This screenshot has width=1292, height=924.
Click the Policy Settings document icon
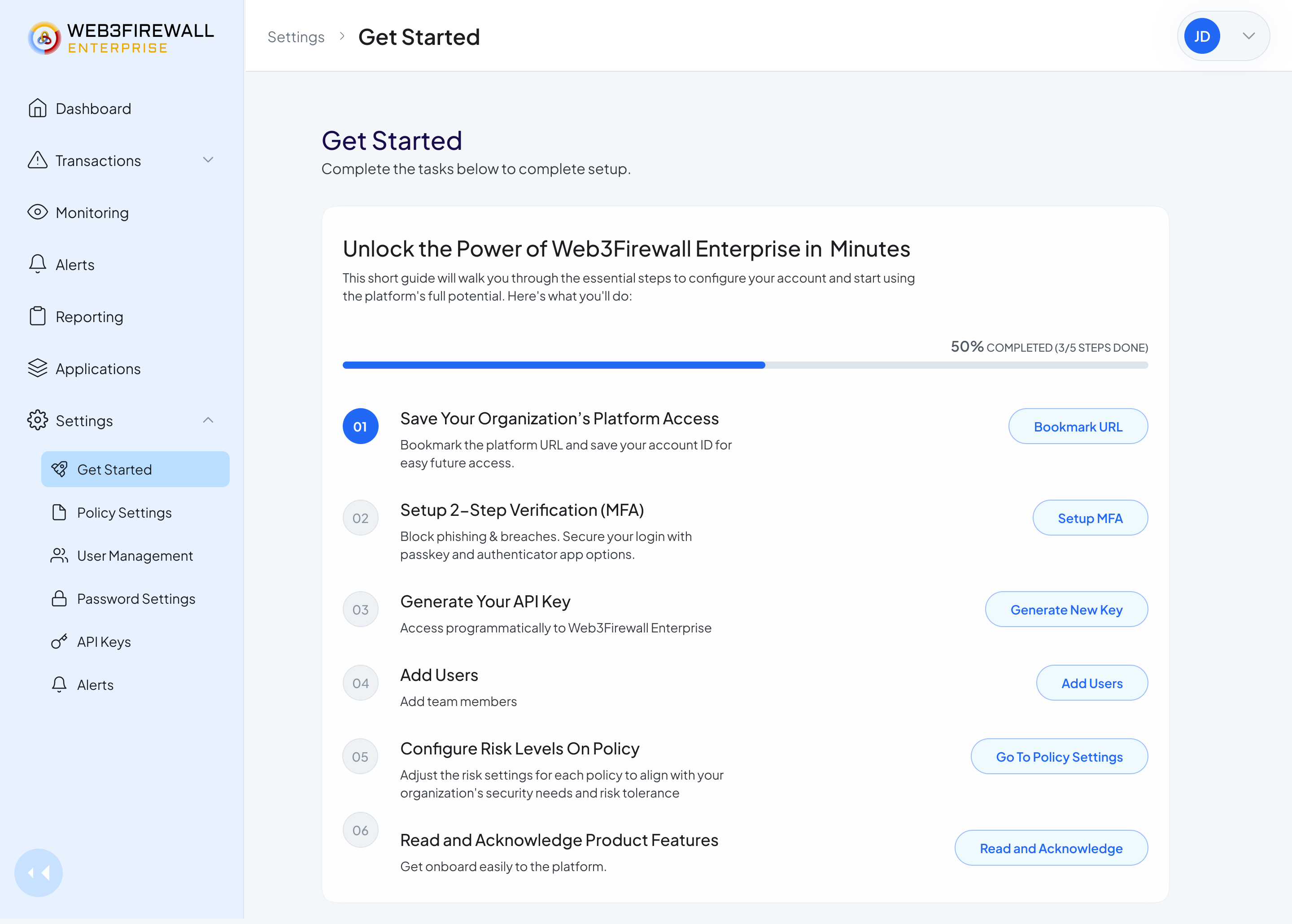point(59,513)
